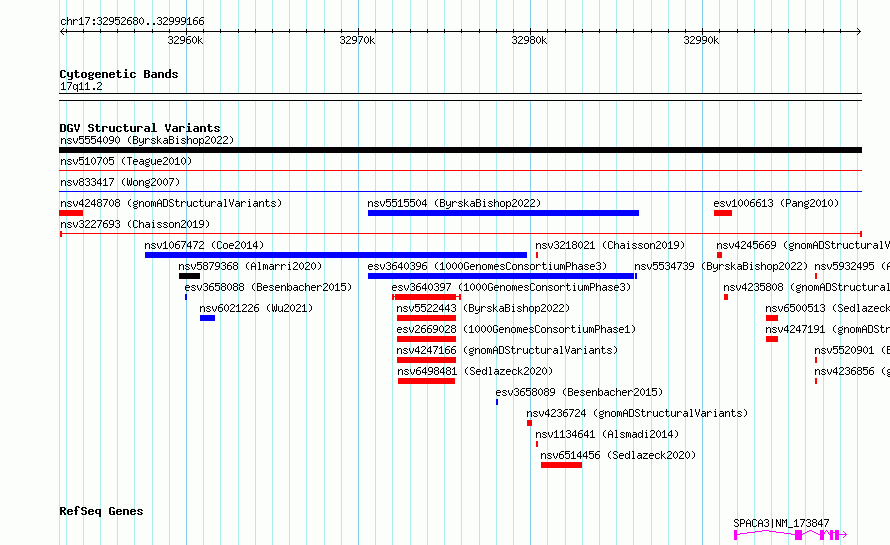Select nsv5534739 (ByrskaBishop2022) label
Viewport: 890px width, 545px height.
coord(721,266)
